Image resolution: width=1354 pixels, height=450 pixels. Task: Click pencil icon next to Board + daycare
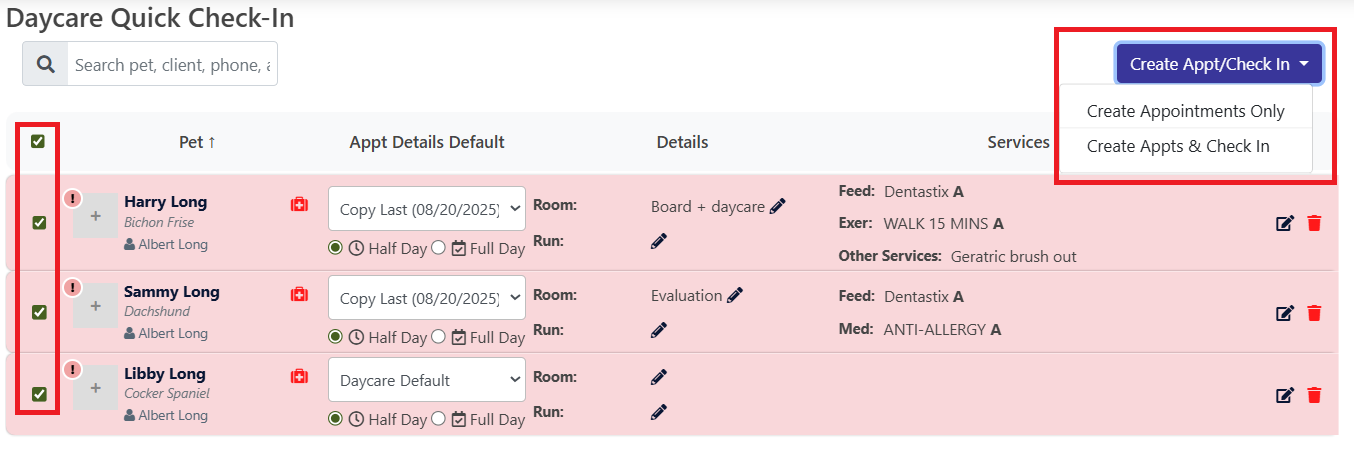coord(778,206)
